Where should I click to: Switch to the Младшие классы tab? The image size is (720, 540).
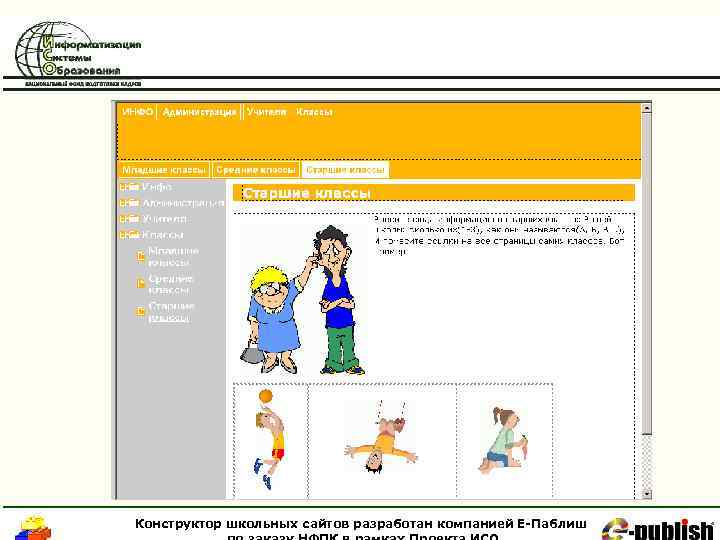[164, 170]
